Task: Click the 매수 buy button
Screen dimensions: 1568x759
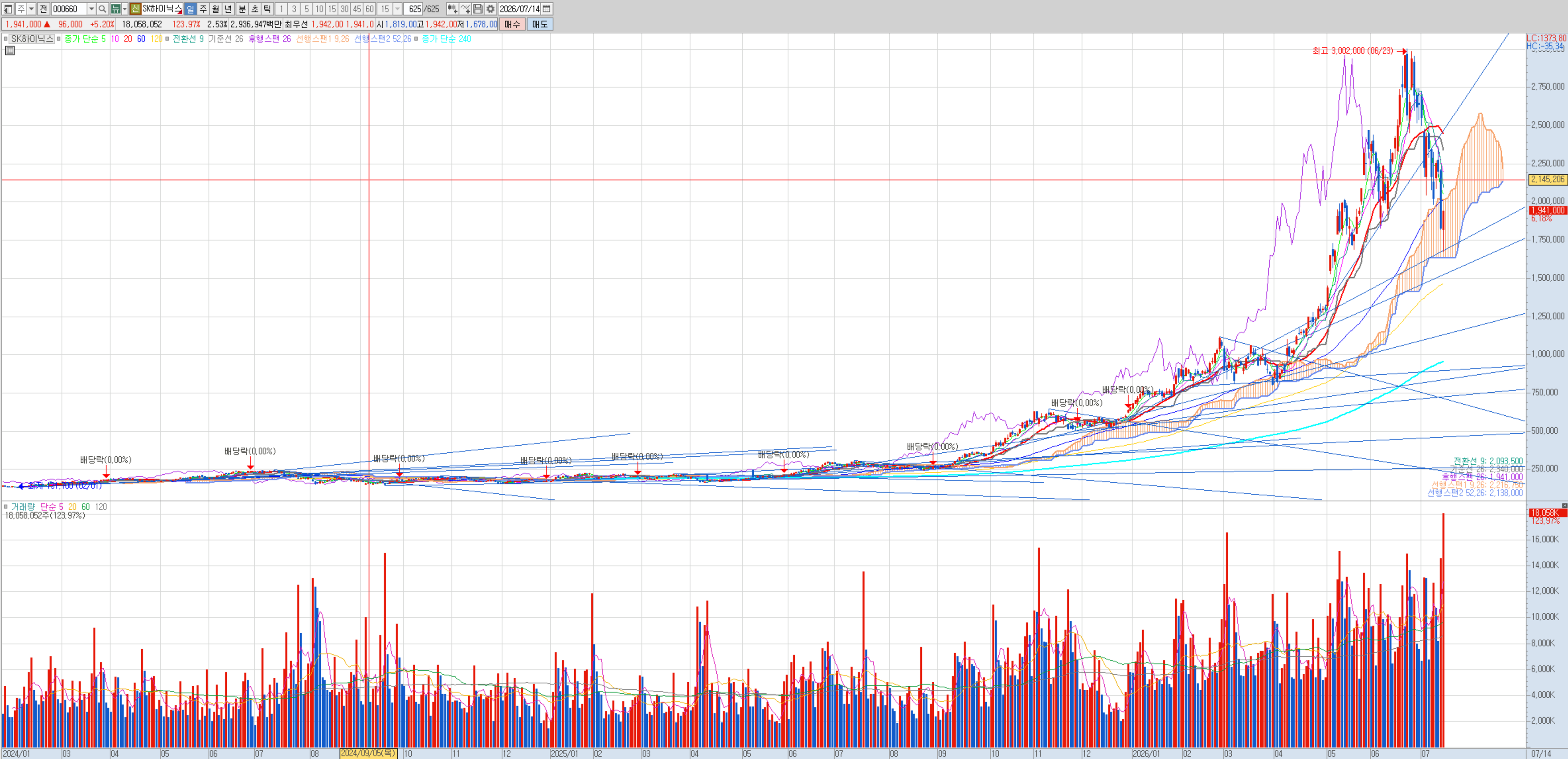Action: click(512, 24)
